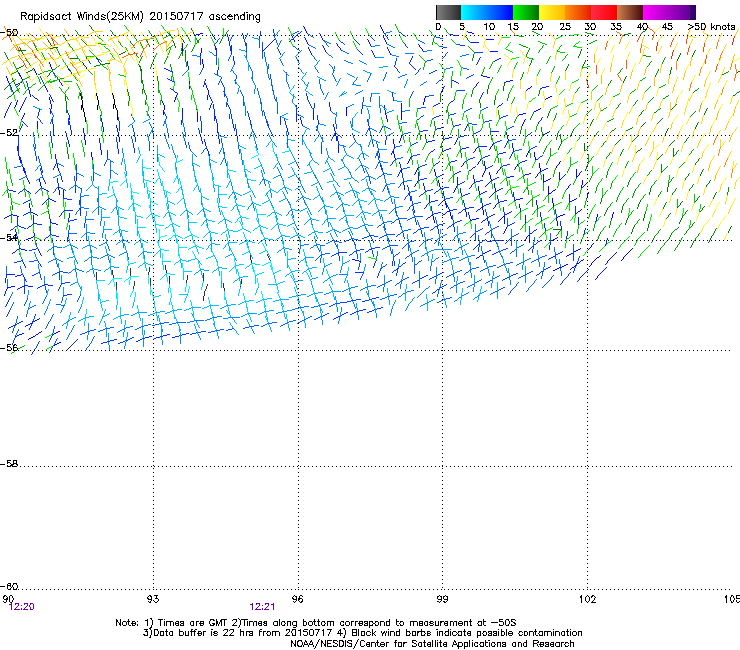Click the NOAA/NESDIS credit line
Viewport: 740px width, 650px height.
432,644
